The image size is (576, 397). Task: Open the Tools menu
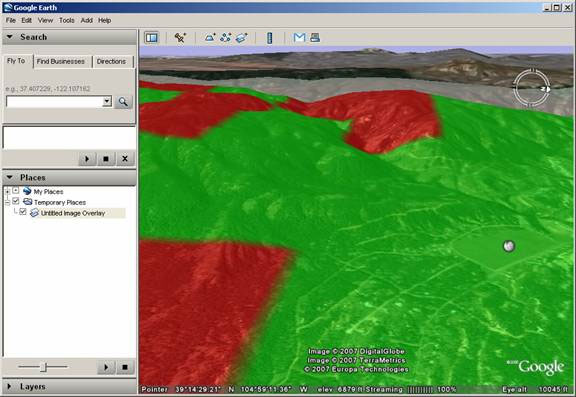pos(66,21)
